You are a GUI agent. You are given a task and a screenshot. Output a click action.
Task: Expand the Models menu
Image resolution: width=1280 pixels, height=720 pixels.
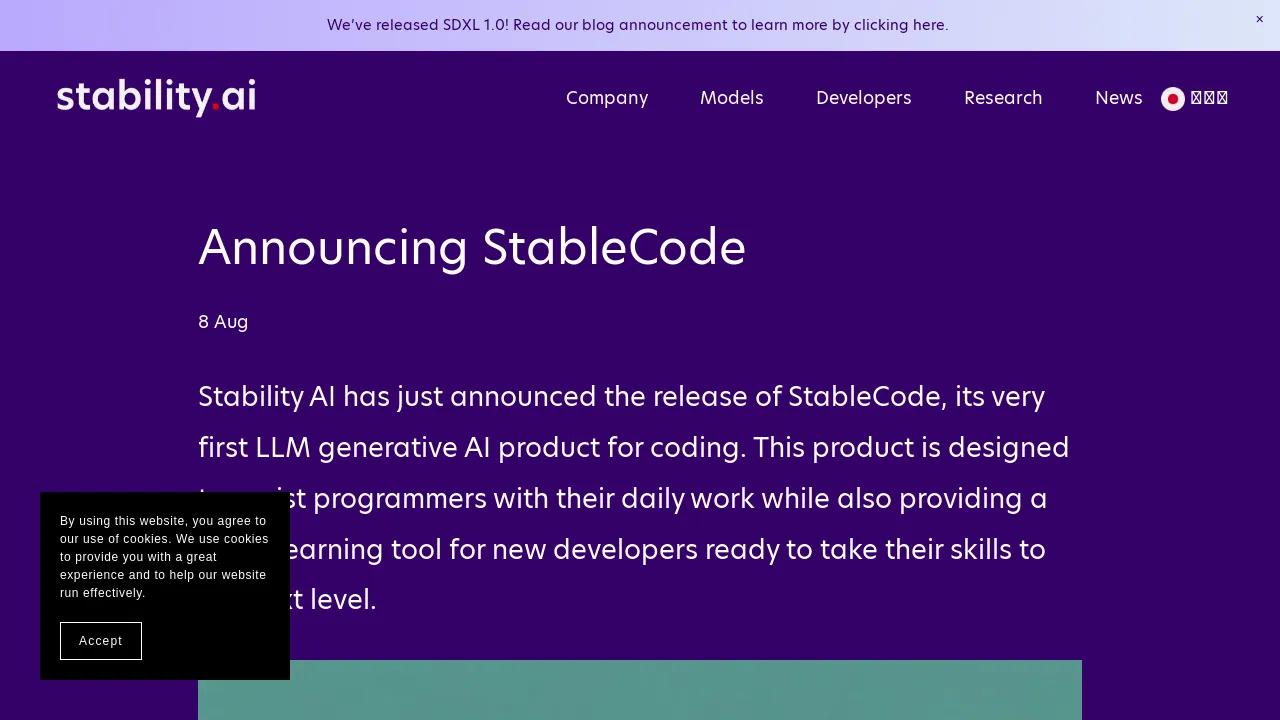click(x=731, y=98)
